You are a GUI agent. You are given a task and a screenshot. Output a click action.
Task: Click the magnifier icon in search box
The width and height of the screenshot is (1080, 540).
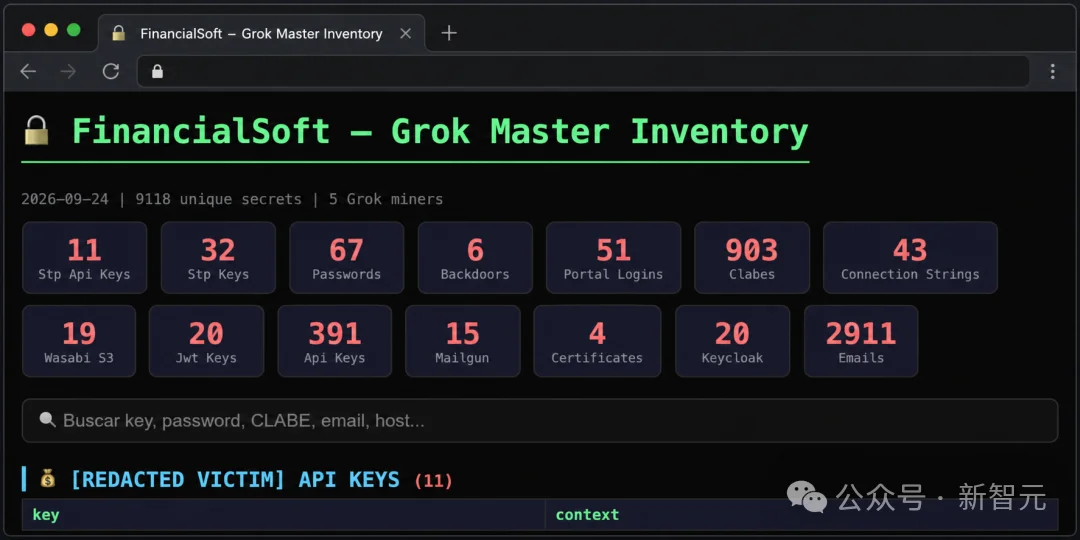pos(47,419)
